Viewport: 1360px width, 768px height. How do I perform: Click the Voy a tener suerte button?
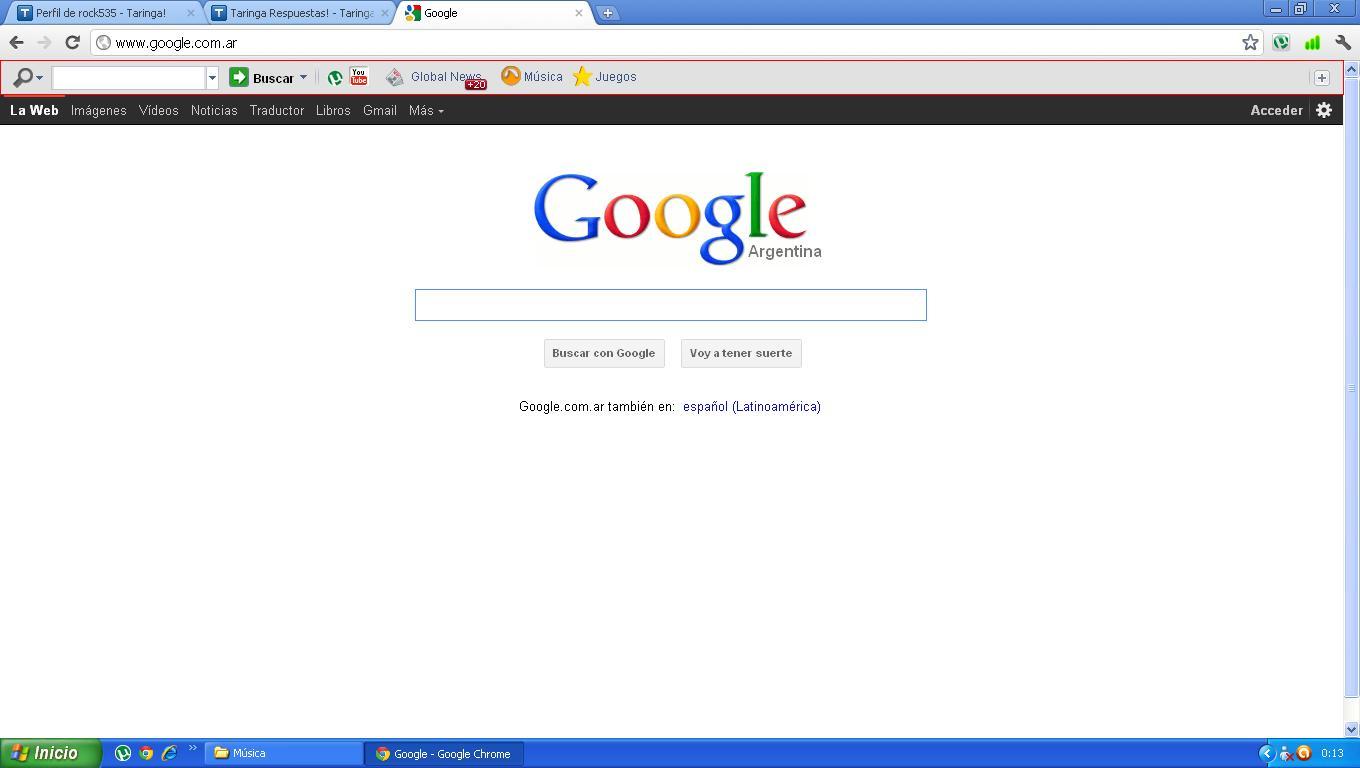tap(740, 353)
